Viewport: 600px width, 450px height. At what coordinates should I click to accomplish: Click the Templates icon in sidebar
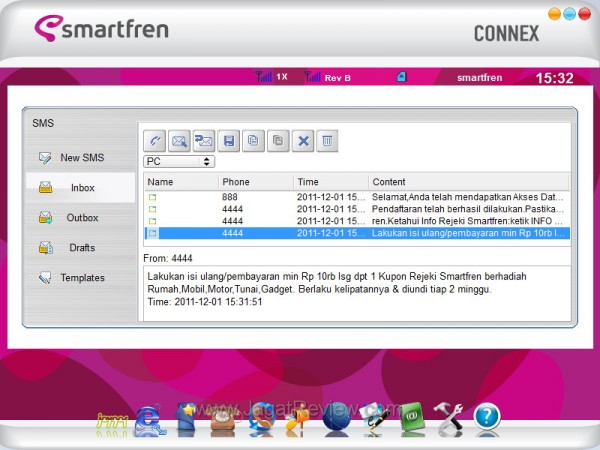[x=45, y=277]
